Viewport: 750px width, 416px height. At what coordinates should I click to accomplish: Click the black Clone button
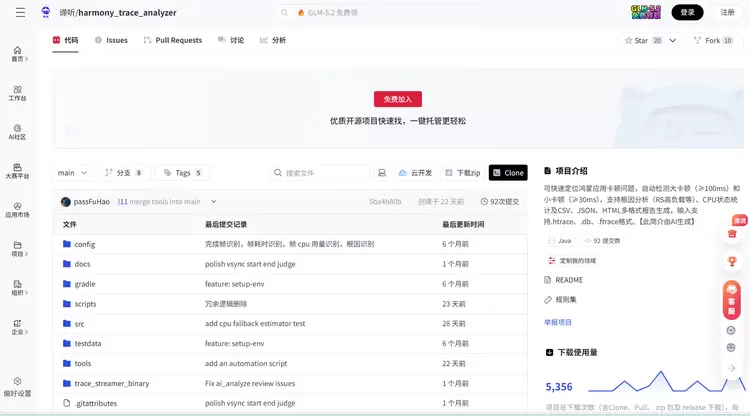click(508, 173)
